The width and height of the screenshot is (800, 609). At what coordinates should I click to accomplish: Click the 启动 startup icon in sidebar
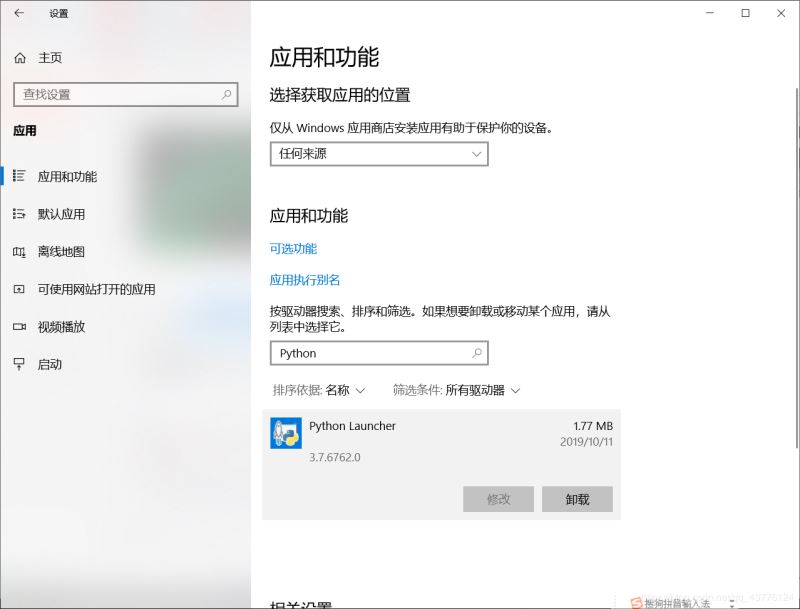tap(17, 364)
